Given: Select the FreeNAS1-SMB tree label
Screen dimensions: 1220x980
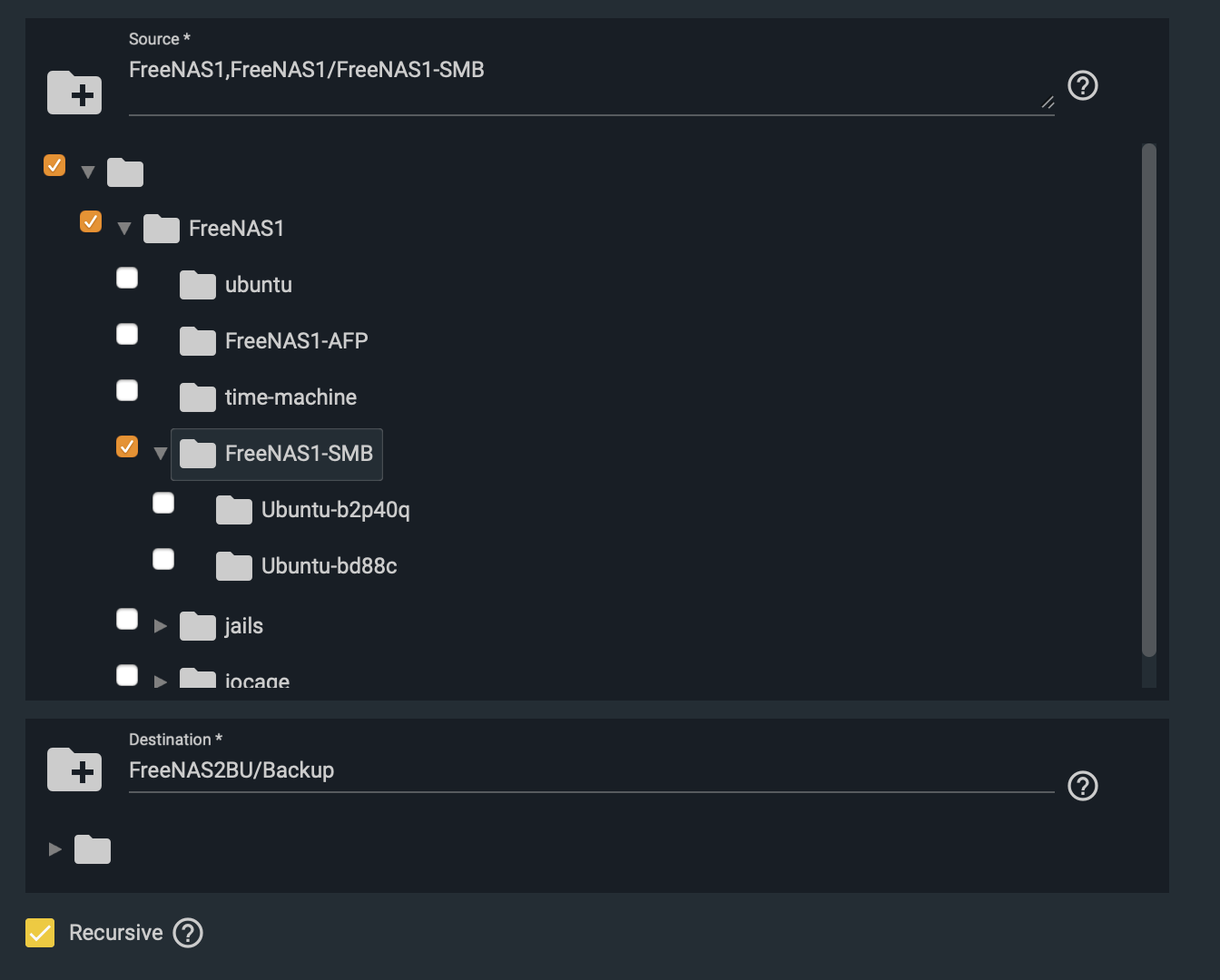Looking at the screenshot, I should (299, 454).
